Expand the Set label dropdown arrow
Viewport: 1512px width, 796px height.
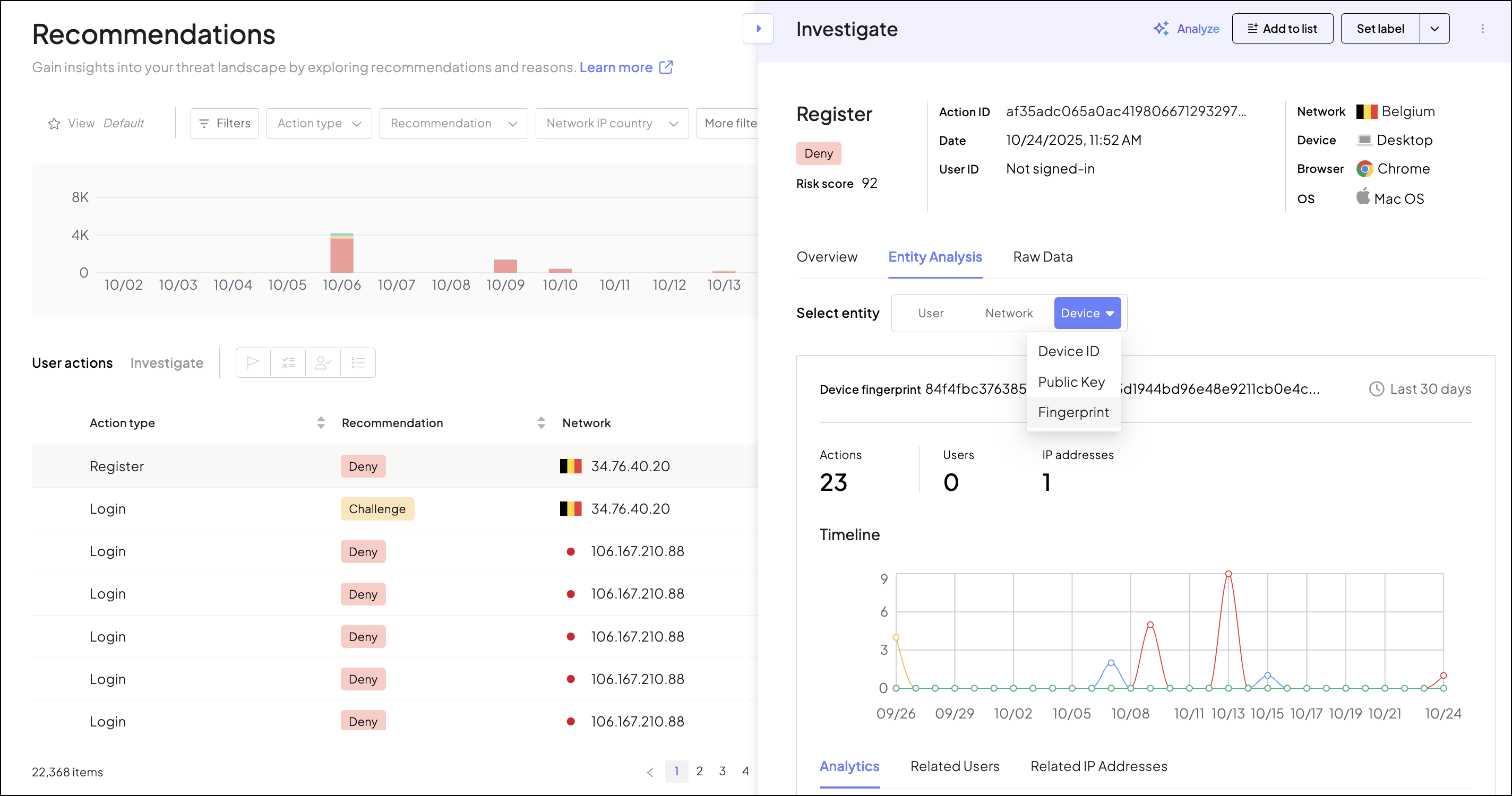tap(1434, 29)
